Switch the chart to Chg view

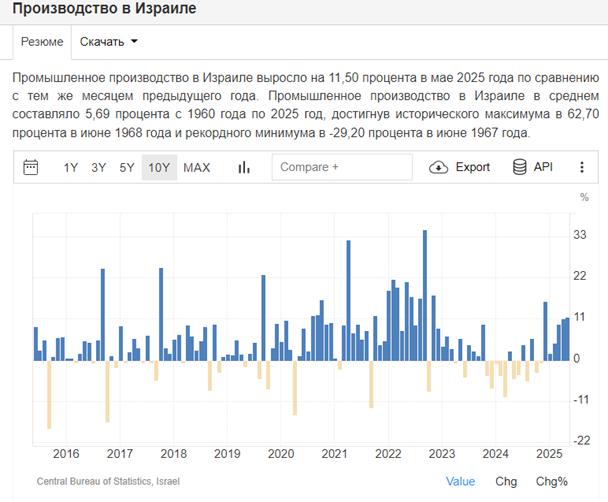pyautogui.click(x=506, y=481)
